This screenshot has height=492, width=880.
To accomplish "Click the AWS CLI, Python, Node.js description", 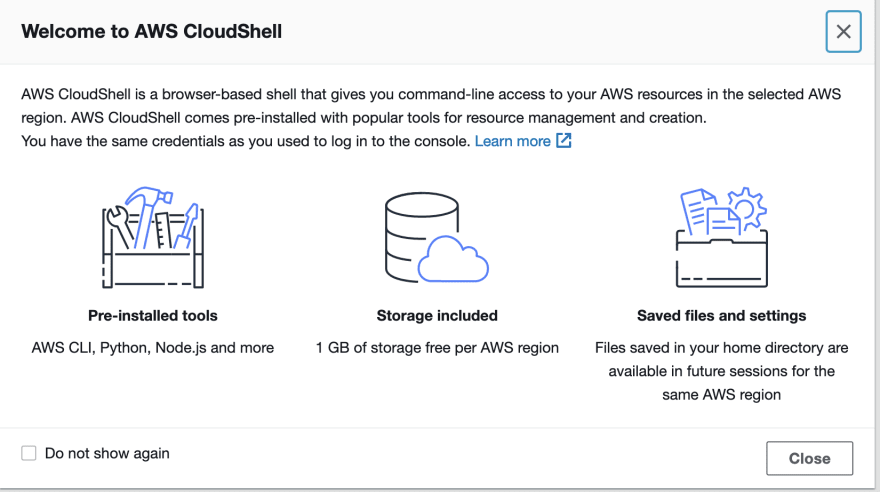I will point(153,348).
